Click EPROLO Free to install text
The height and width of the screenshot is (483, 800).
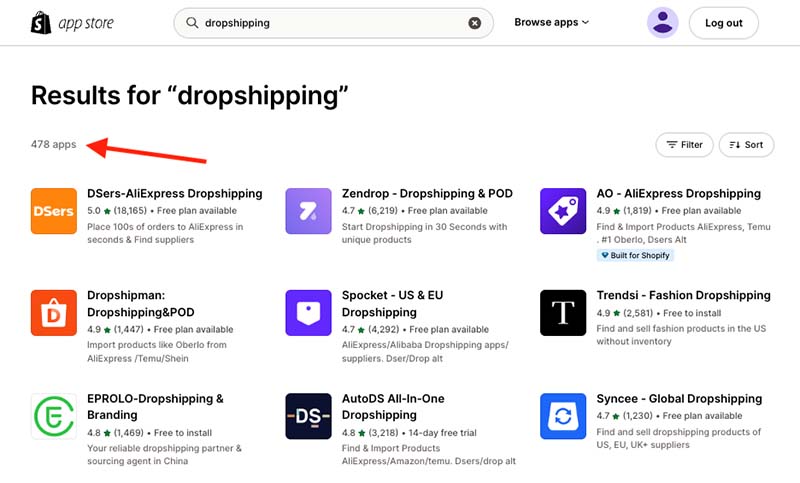[183, 433]
